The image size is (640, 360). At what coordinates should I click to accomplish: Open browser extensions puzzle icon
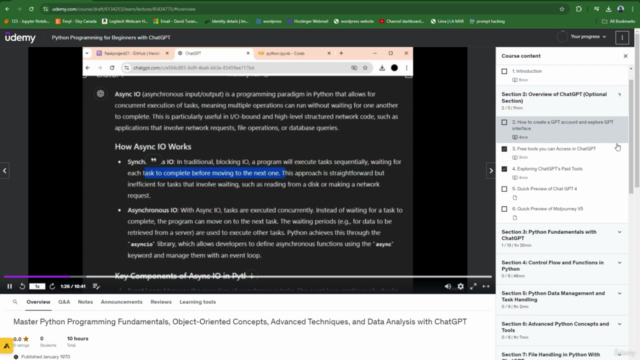pos(579,9)
